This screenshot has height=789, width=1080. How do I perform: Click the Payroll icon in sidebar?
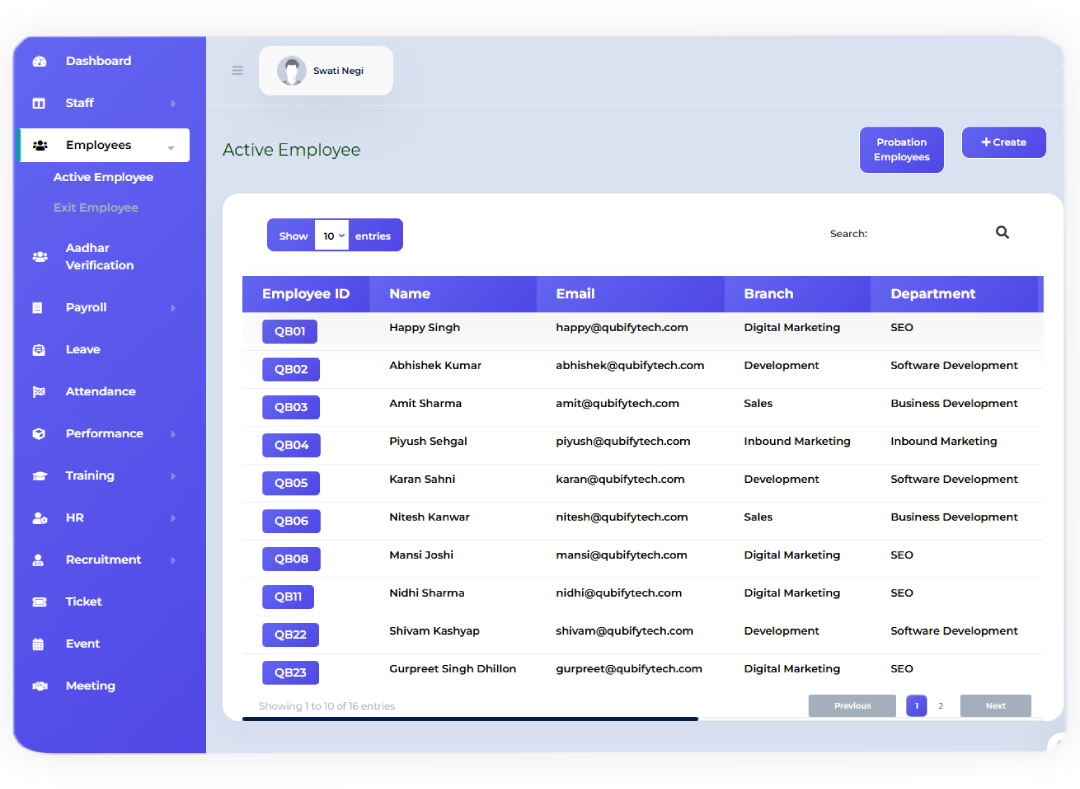[40, 307]
